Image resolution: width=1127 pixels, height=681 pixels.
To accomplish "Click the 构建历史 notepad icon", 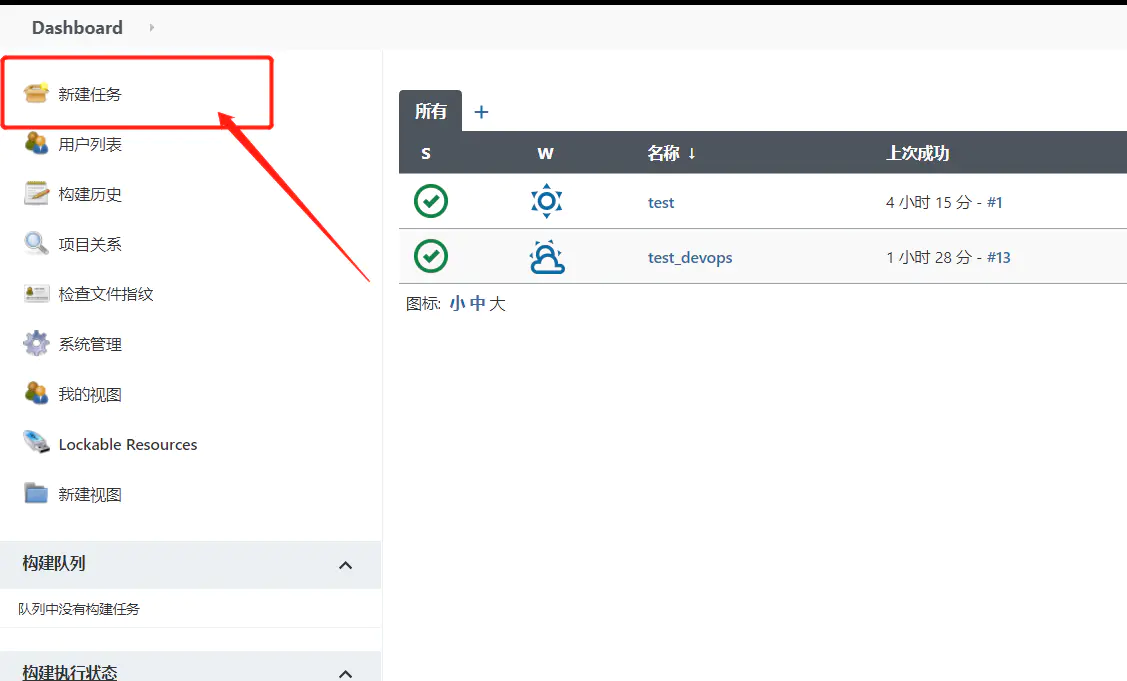I will [36, 193].
